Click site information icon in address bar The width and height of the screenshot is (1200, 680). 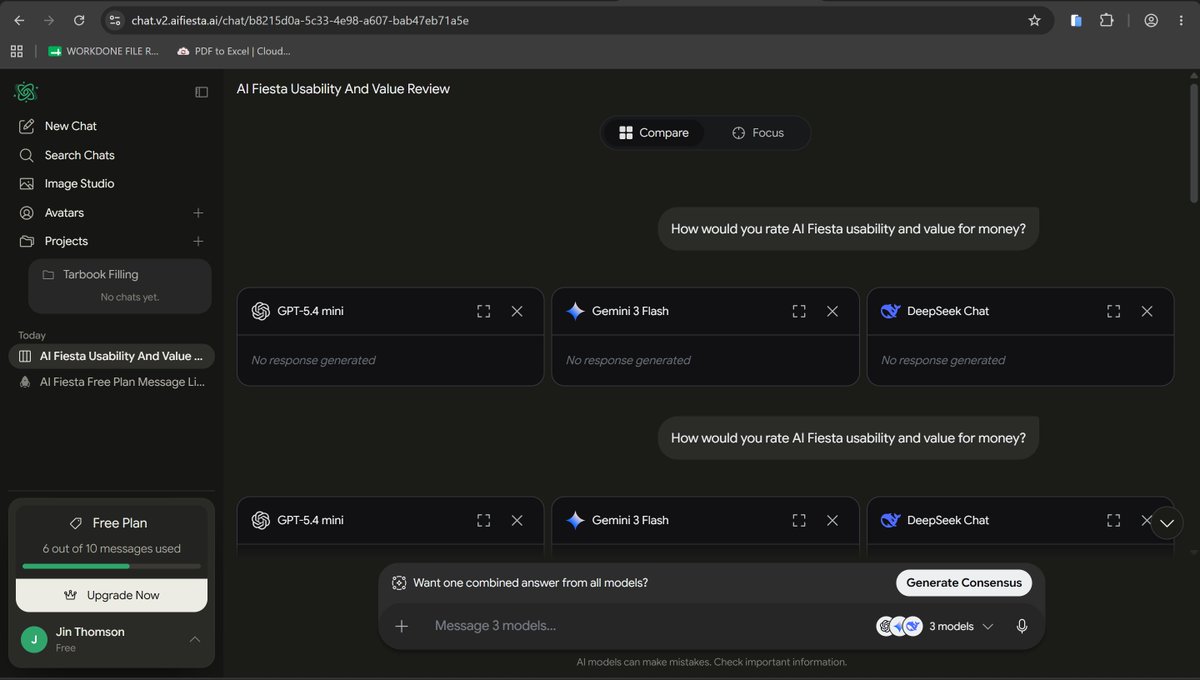(114, 20)
